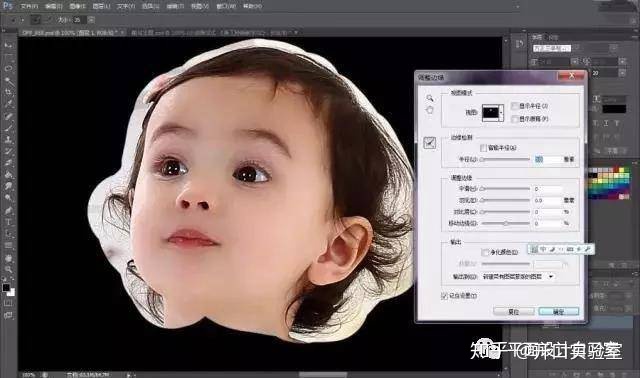Viewport: 640px width, 378px height.
Task: Open the 输出到 output-to dropdown
Action: tap(518, 277)
